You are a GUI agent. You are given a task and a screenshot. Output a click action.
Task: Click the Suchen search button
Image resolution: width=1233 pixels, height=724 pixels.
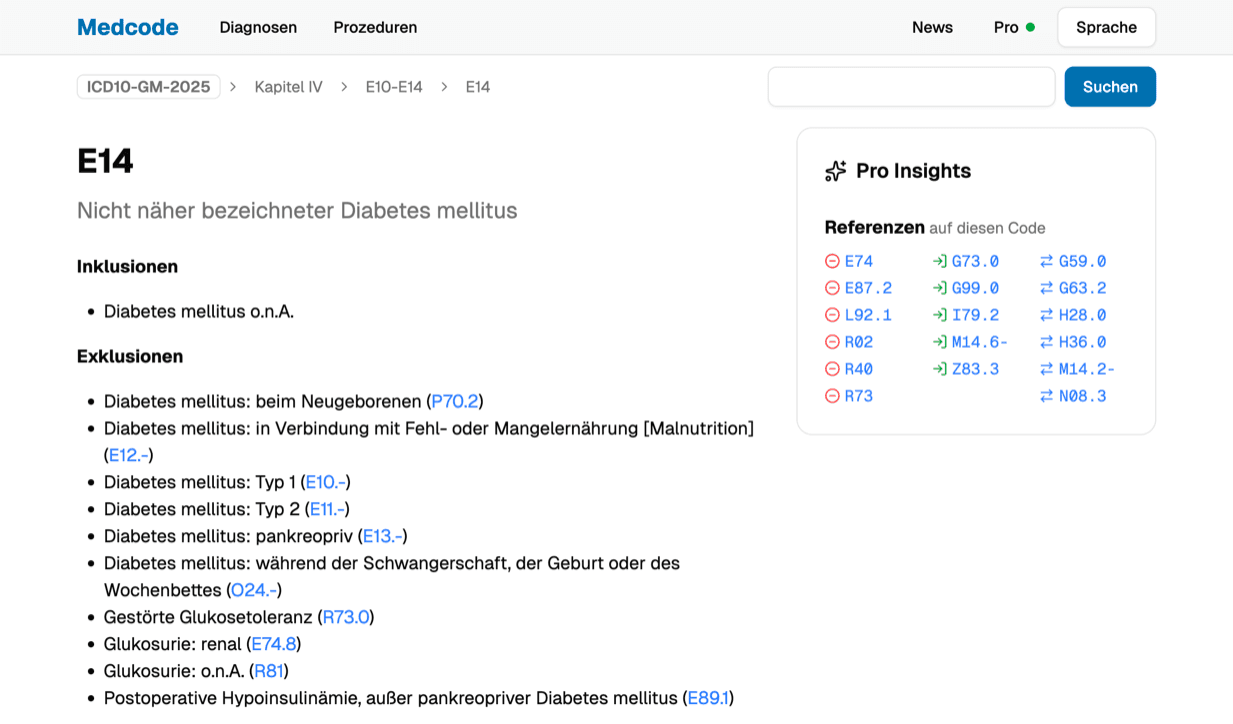(x=1110, y=87)
